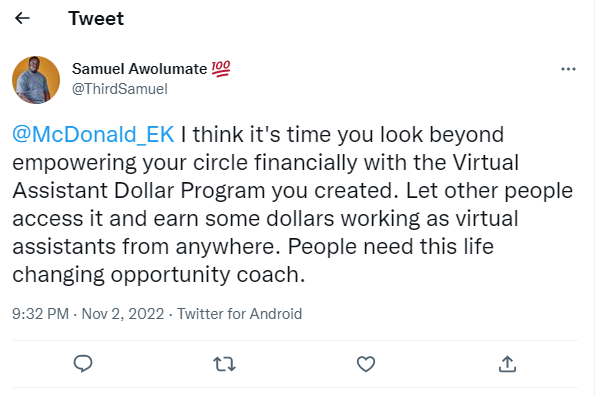Open the Twitter for Android source label
The height and width of the screenshot is (396, 599).
(240, 314)
